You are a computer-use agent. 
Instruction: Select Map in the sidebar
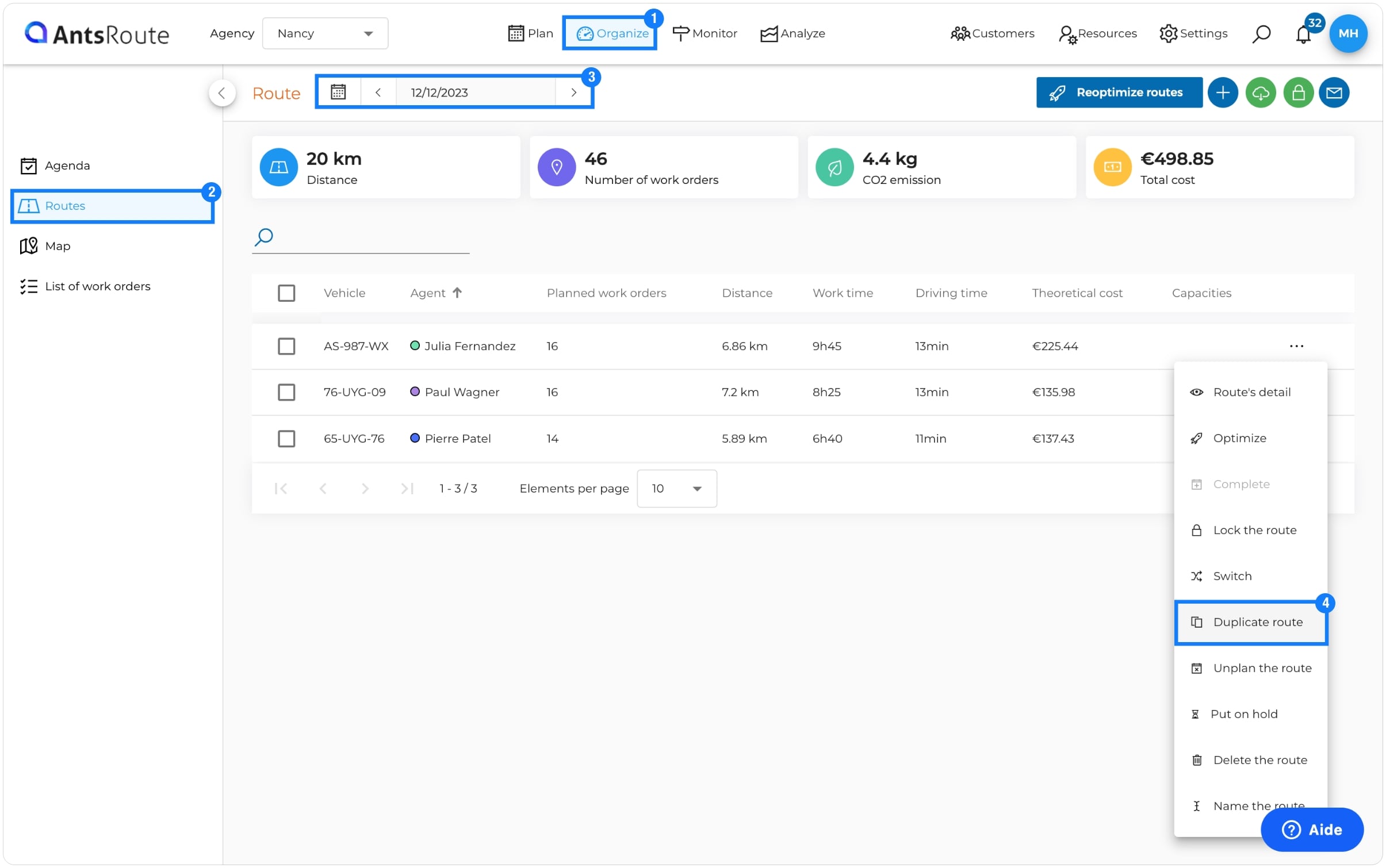(x=45, y=246)
